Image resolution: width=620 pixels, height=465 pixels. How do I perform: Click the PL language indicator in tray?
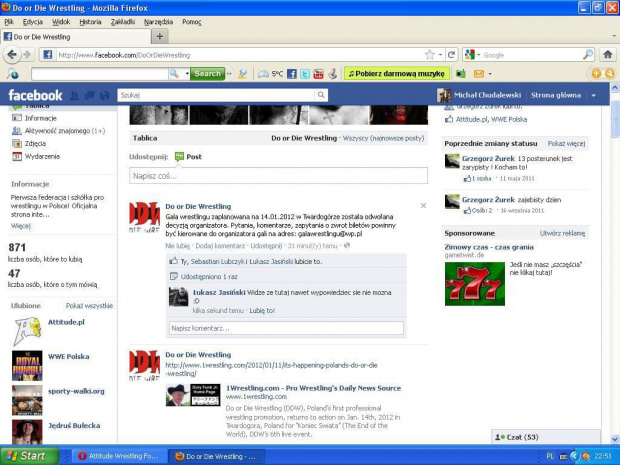(x=550, y=456)
